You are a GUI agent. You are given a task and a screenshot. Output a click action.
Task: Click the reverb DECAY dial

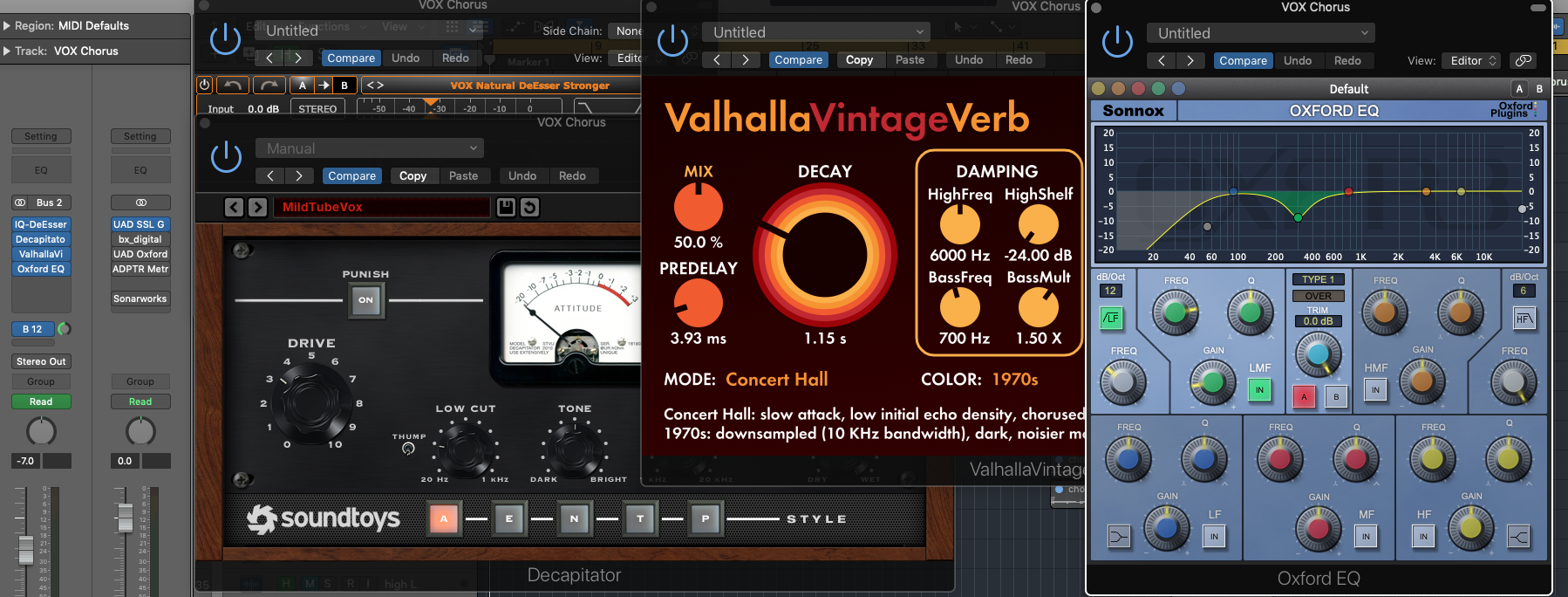tap(825, 254)
